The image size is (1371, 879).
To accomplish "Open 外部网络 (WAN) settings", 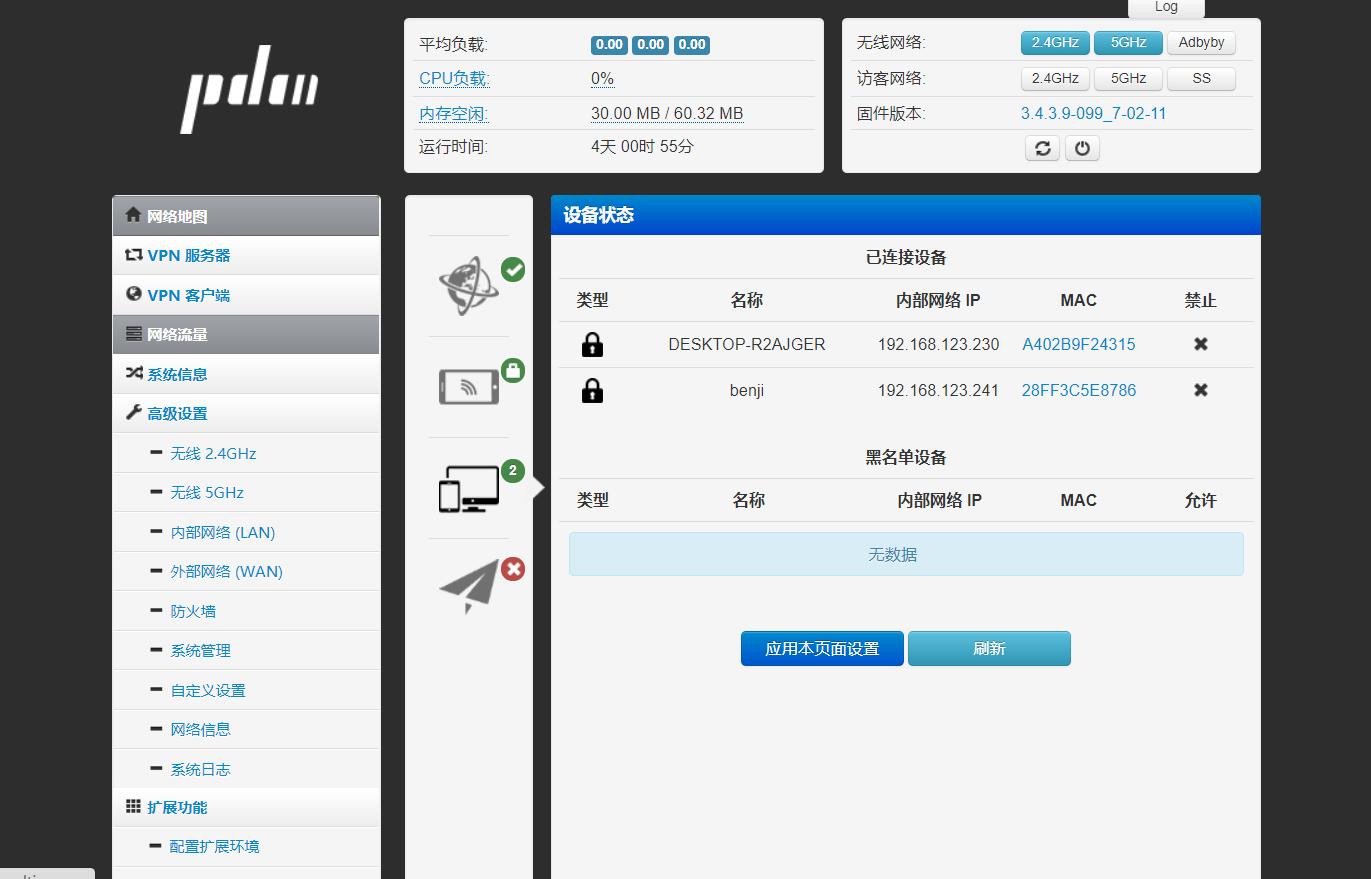I will [x=246, y=572].
